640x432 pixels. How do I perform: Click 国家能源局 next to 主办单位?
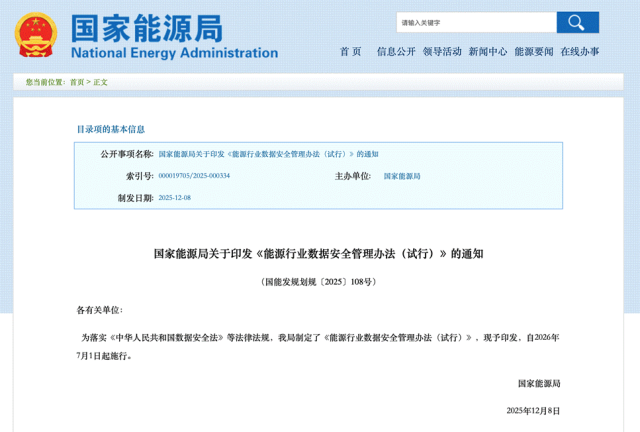point(402,176)
